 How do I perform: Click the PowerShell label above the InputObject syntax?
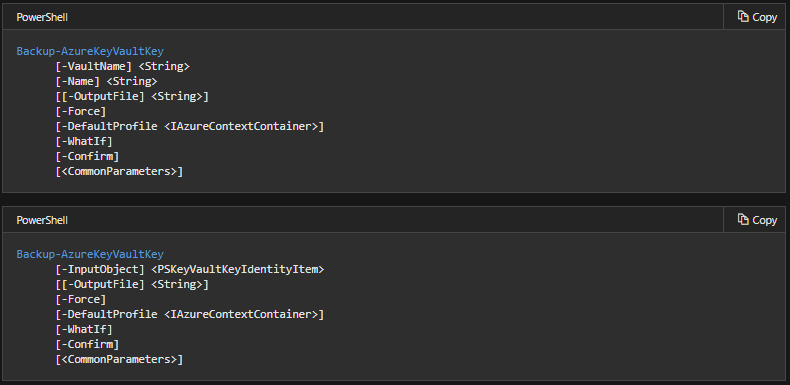(x=42, y=220)
